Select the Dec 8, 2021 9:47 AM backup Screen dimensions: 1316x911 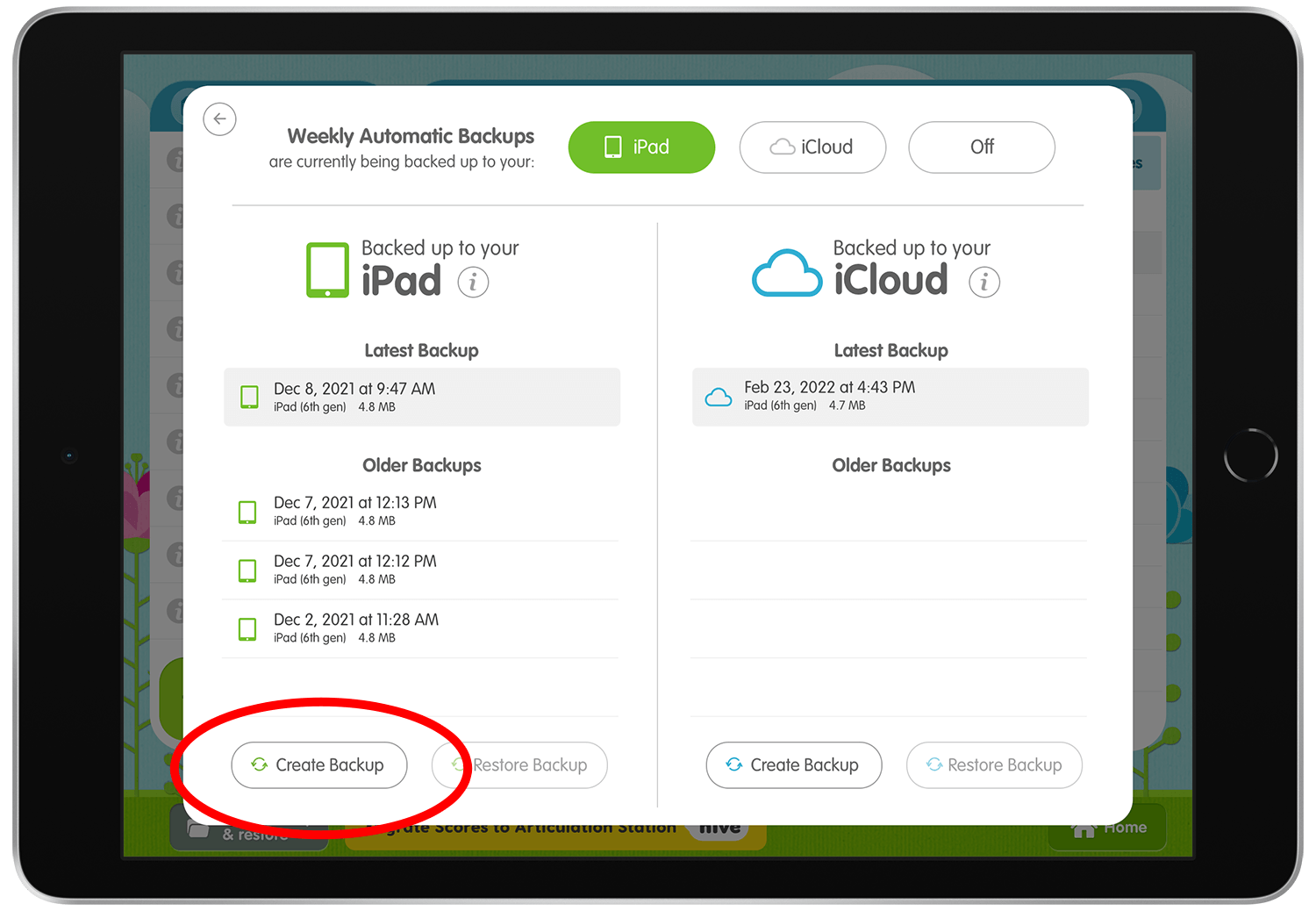pyautogui.click(x=422, y=397)
